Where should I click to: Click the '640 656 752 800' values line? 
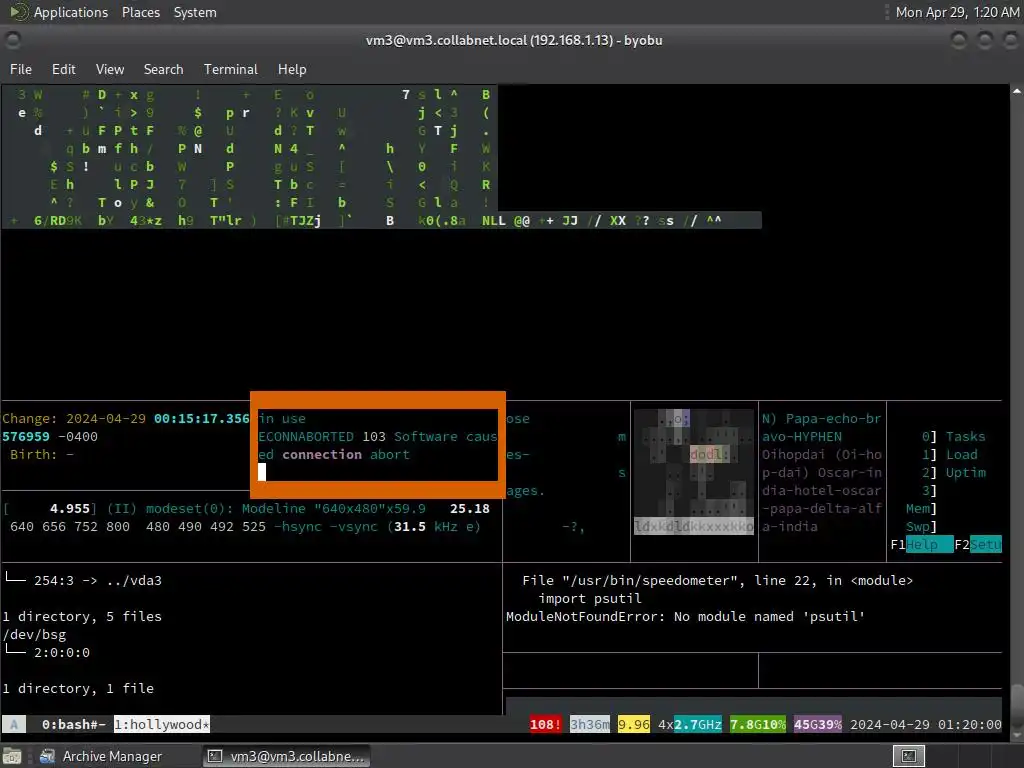(245, 526)
